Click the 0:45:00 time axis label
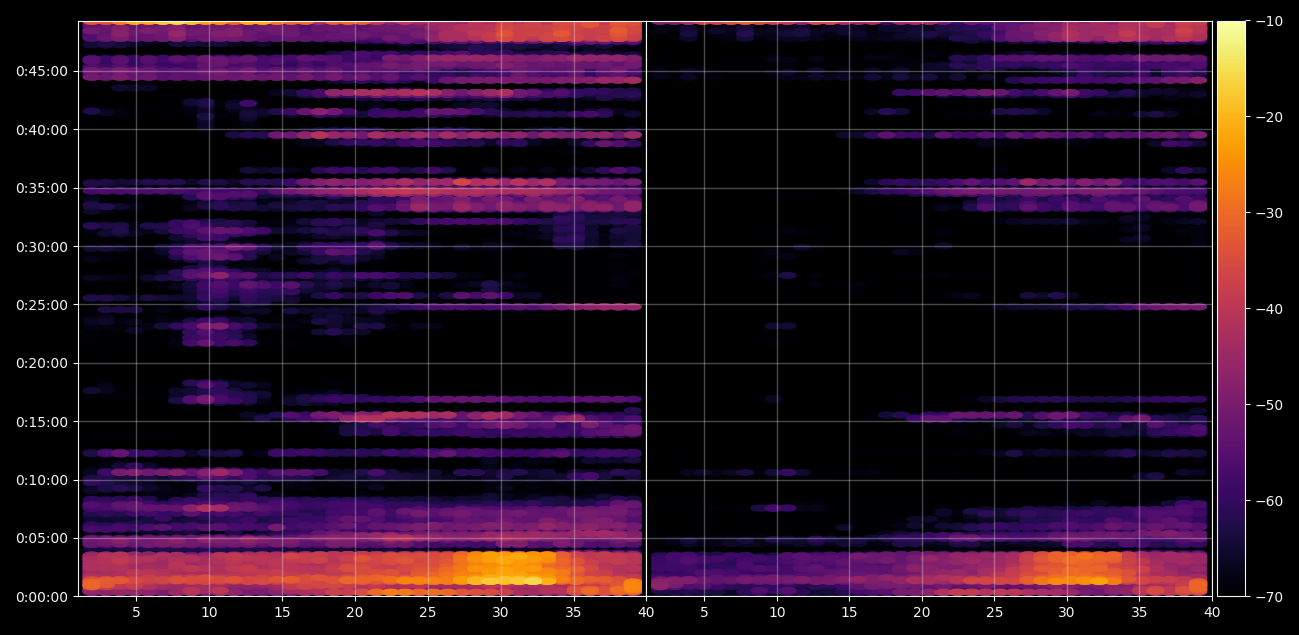 (42, 71)
